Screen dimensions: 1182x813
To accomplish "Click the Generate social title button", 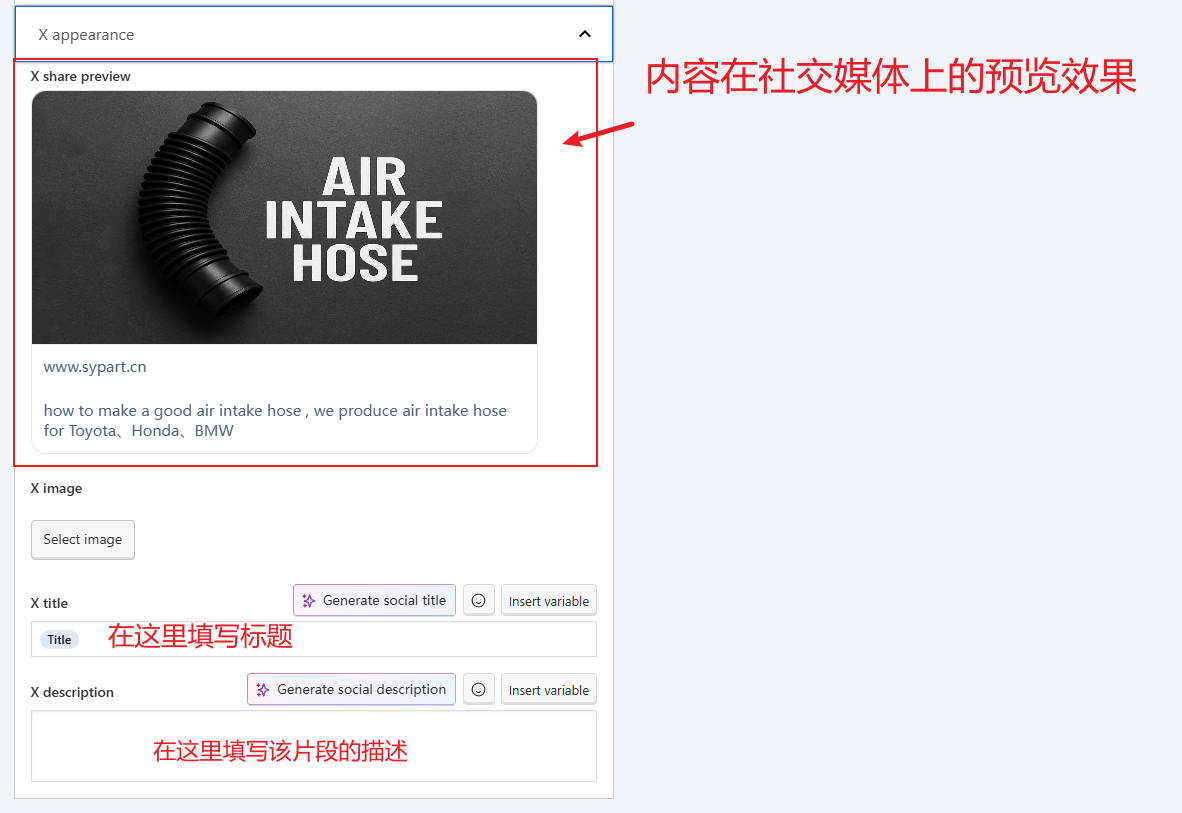I will [x=374, y=600].
